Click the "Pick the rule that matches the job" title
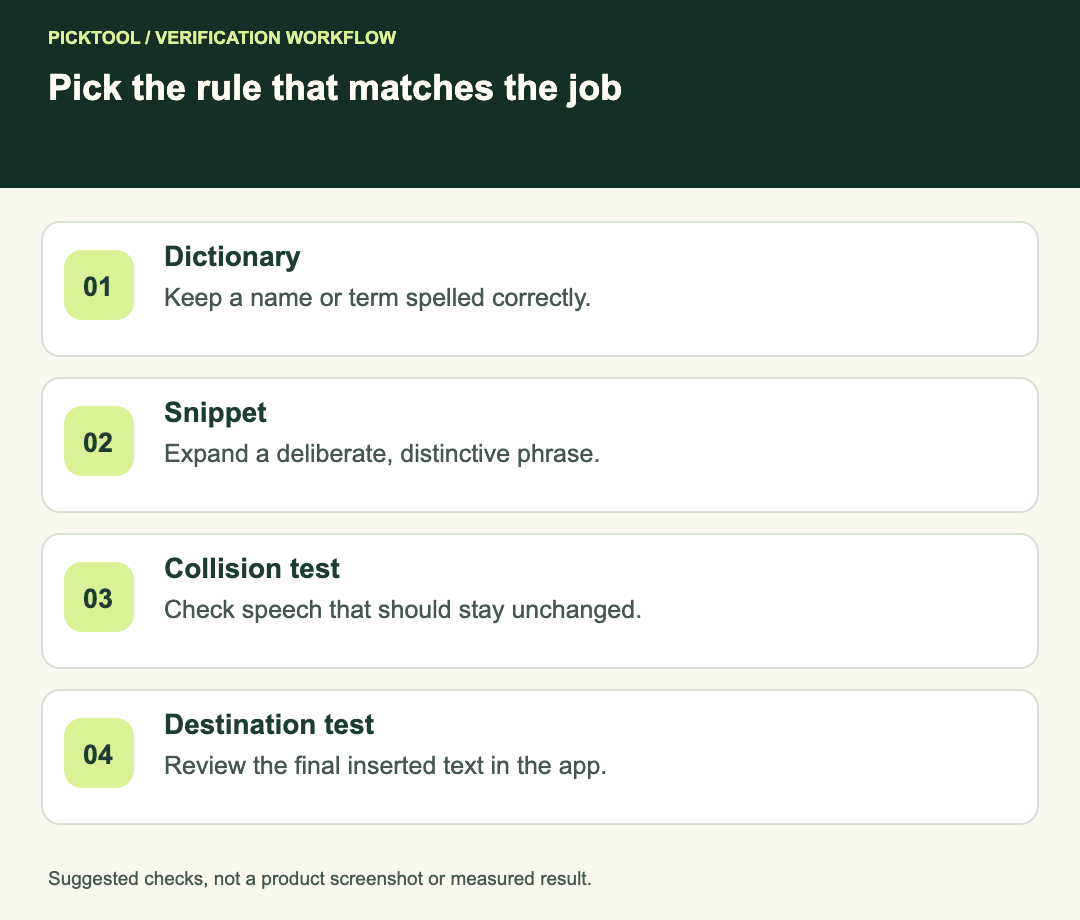 click(x=335, y=88)
